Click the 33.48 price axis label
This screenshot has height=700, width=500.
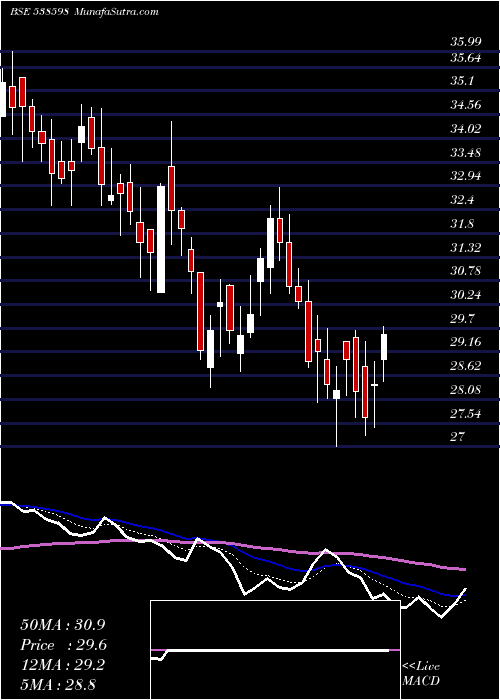coord(466,153)
